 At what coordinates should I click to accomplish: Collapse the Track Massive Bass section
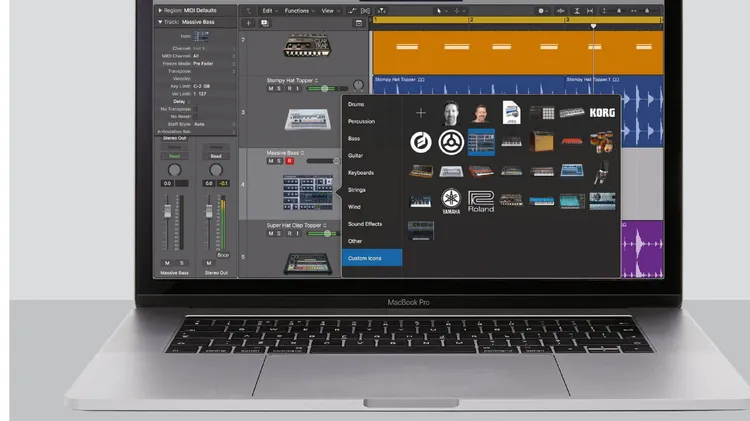click(x=160, y=22)
